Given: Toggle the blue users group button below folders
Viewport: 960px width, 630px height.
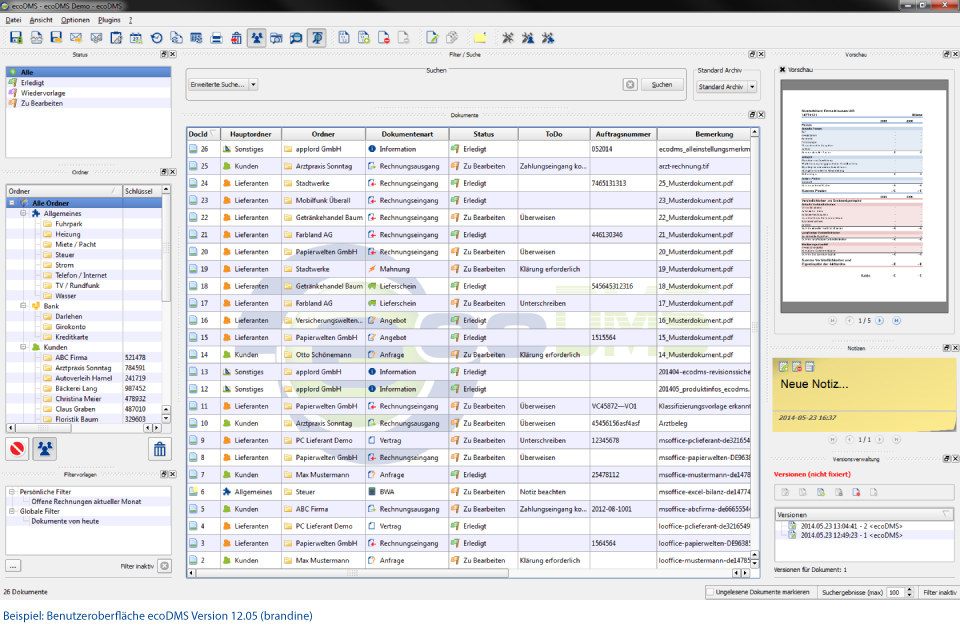Looking at the screenshot, I should [x=45, y=449].
